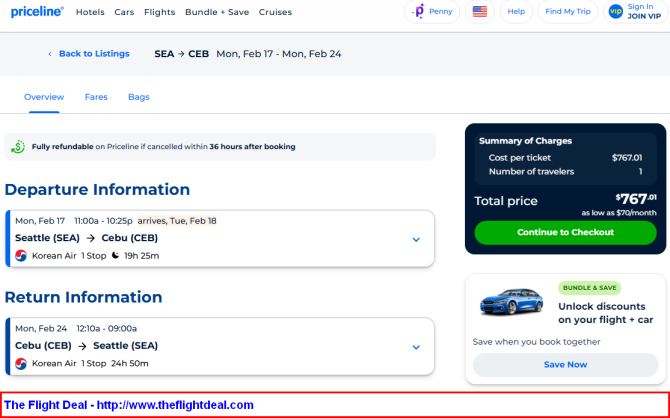670x418 pixels.
Task: Click the Save Now button
Action: tap(565, 365)
